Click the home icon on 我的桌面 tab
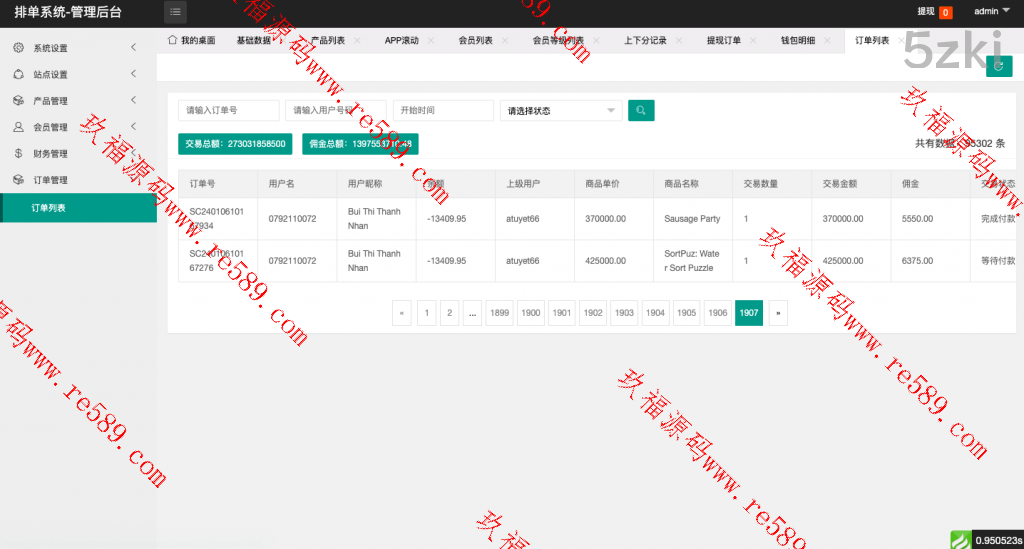This screenshot has height=549, width=1024. [172, 40]
